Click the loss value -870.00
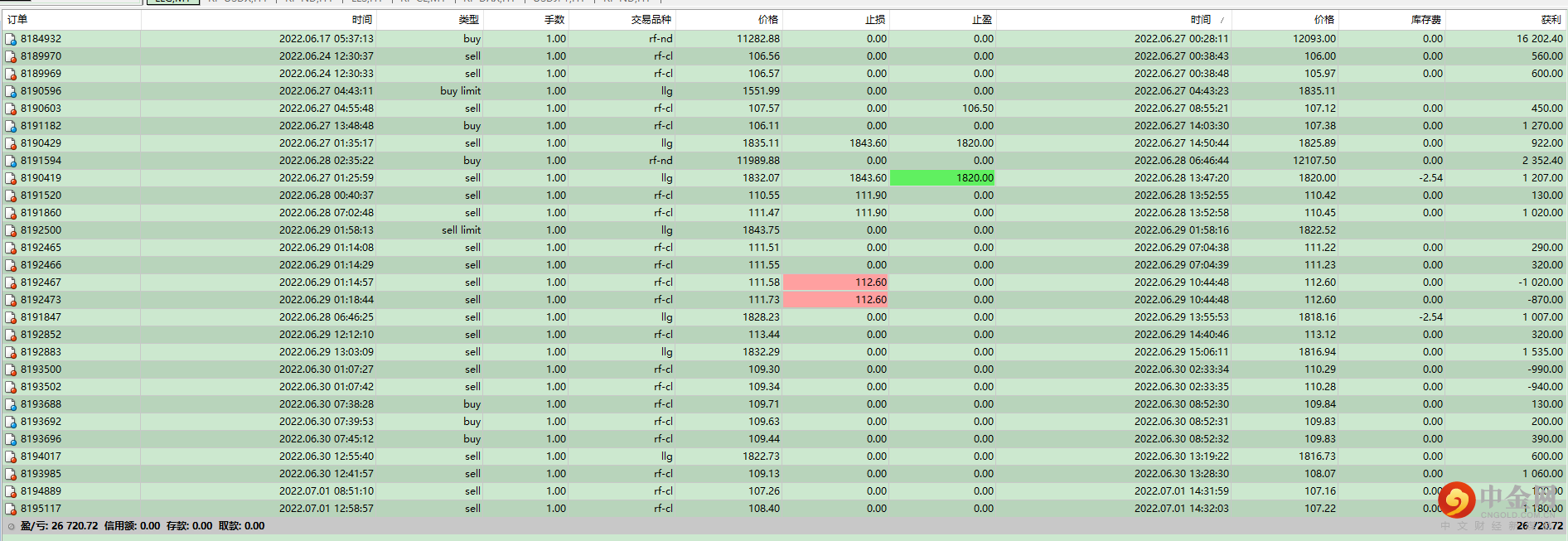 (1546, 300)
